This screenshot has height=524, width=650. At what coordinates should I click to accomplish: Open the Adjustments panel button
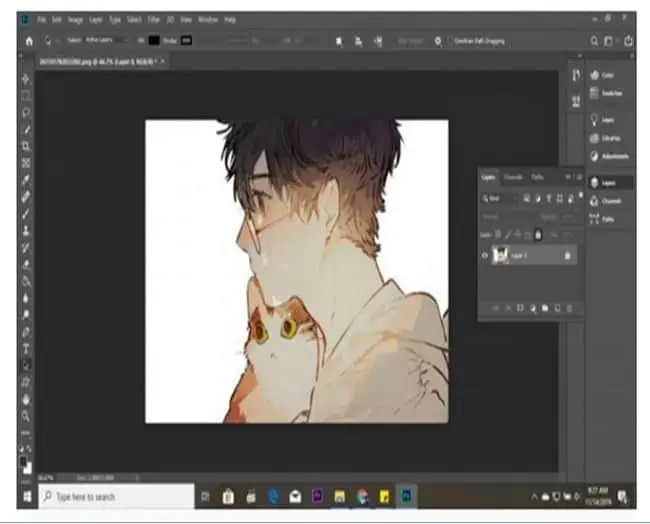[609, 156]
